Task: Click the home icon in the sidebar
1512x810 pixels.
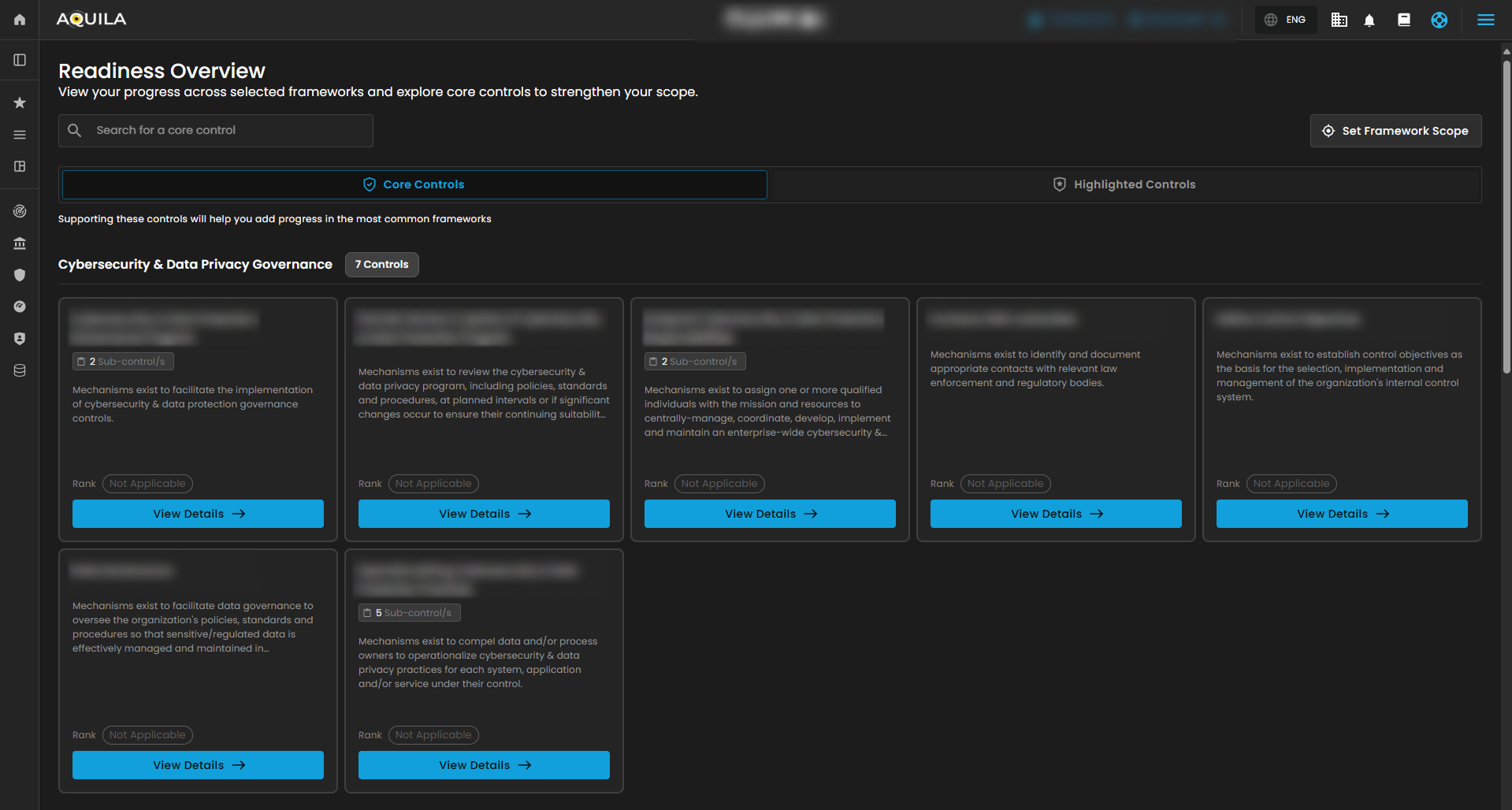Action: point(20,20)
